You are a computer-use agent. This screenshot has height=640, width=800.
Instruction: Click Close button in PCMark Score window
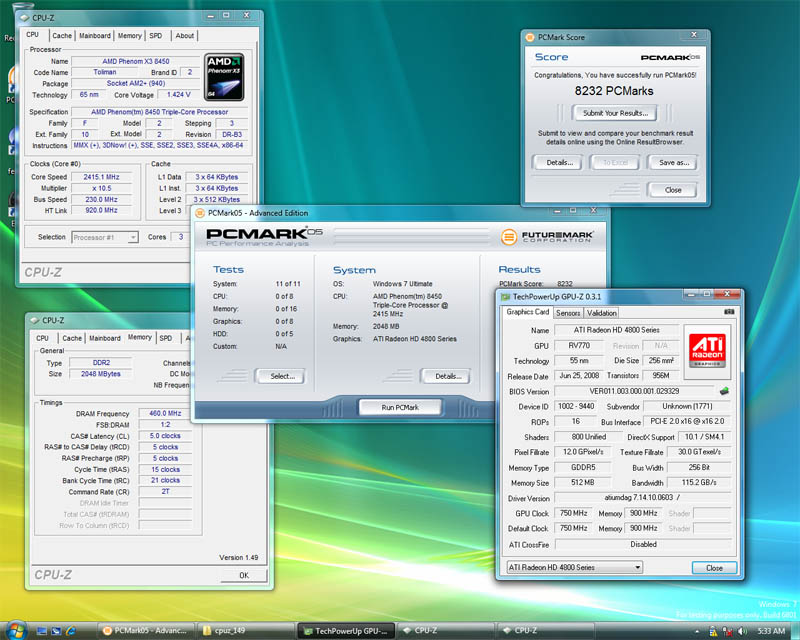click(673, 190)
